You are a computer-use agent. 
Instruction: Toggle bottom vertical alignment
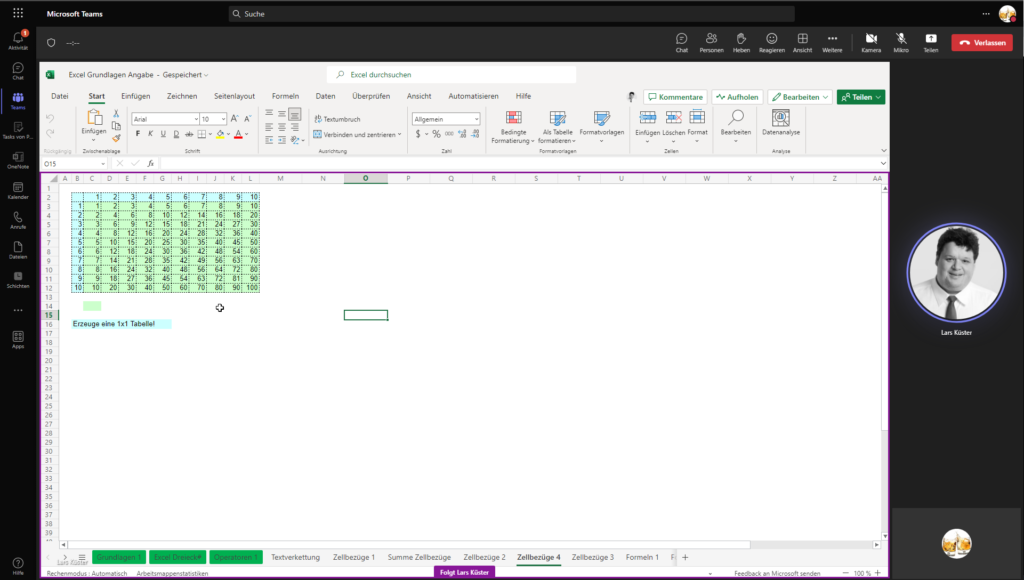(295, 114)
